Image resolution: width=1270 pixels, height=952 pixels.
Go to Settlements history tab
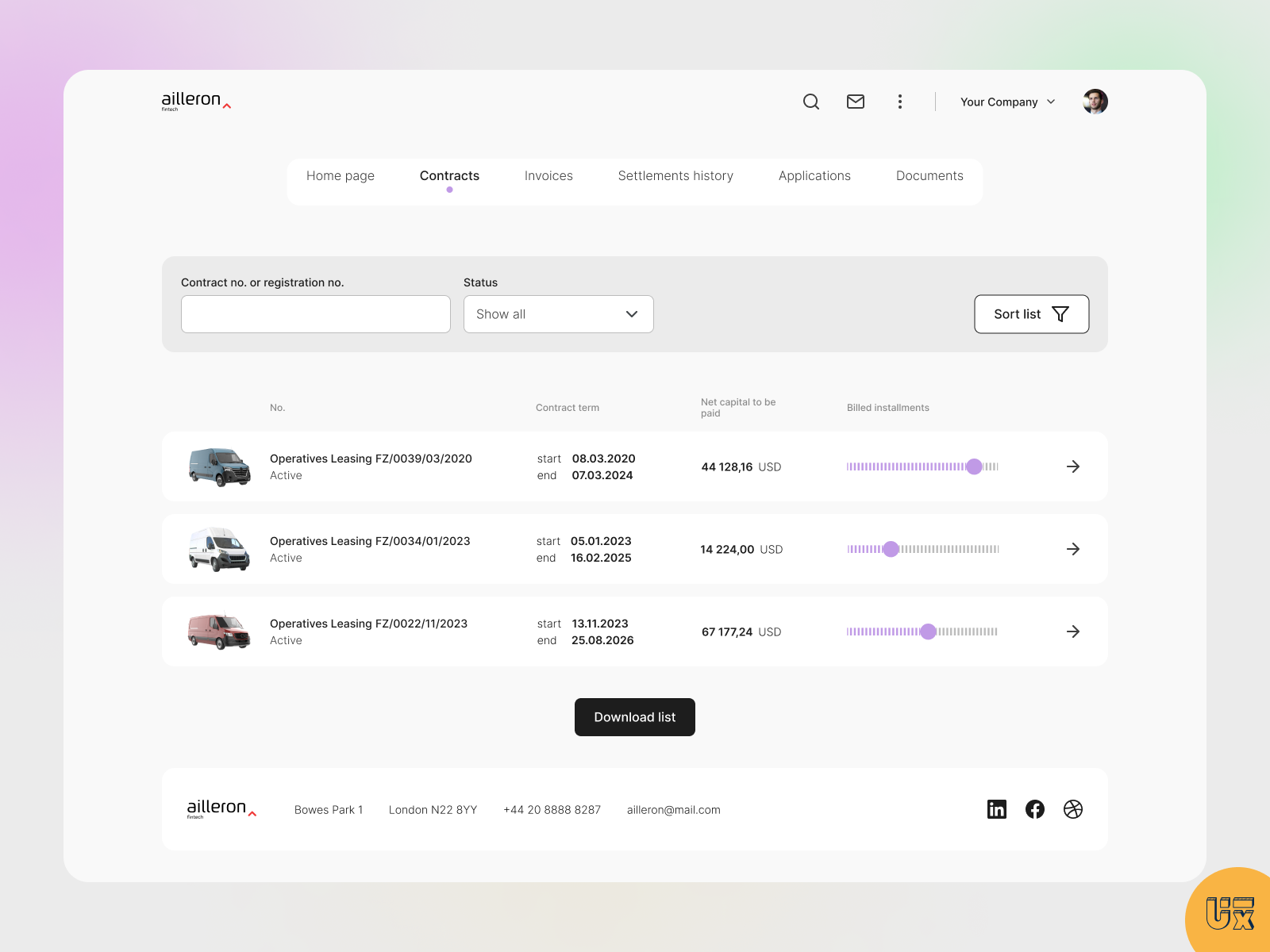[x=675, y=175]
